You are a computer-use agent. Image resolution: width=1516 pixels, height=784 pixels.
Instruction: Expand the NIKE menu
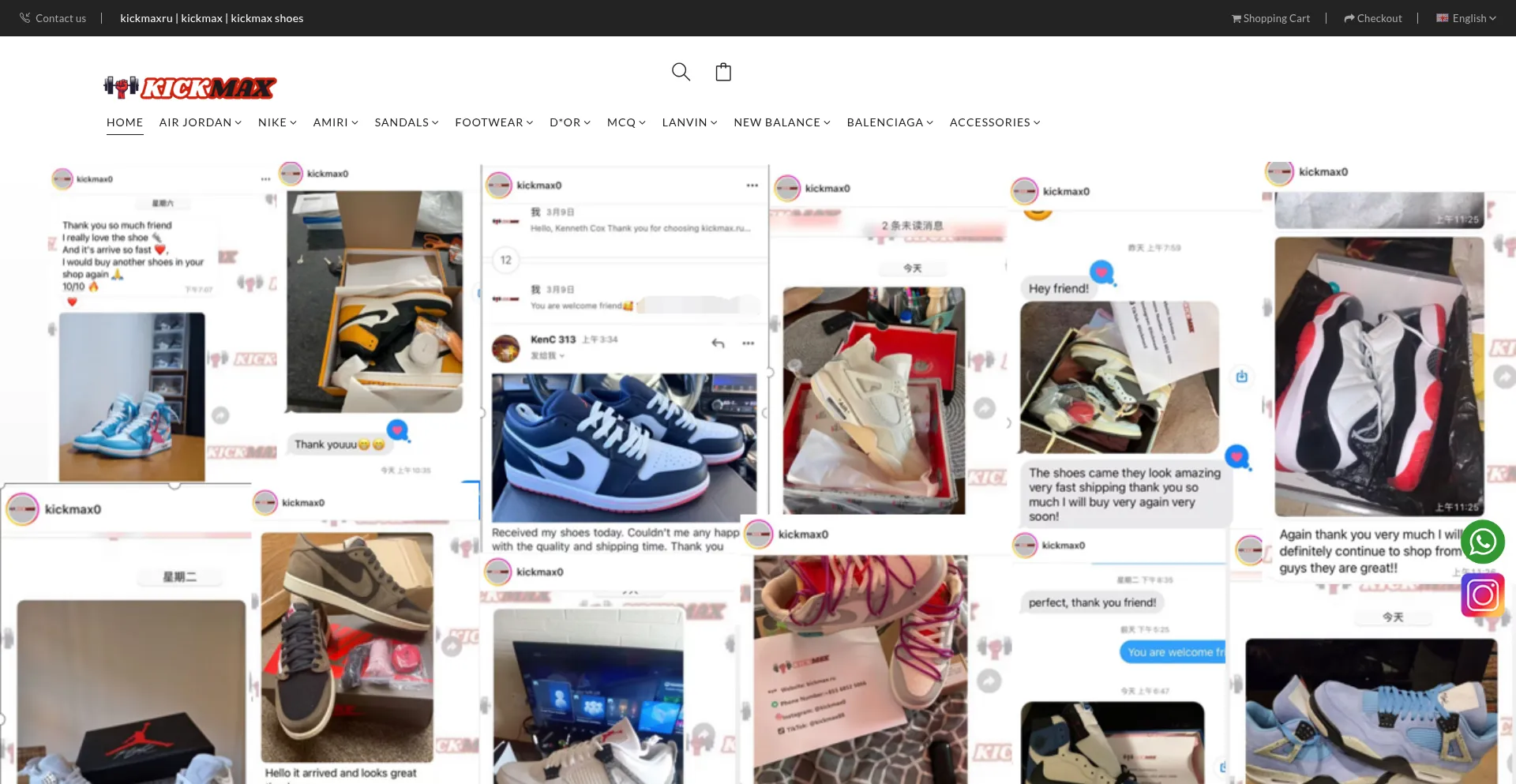(277, 122)
